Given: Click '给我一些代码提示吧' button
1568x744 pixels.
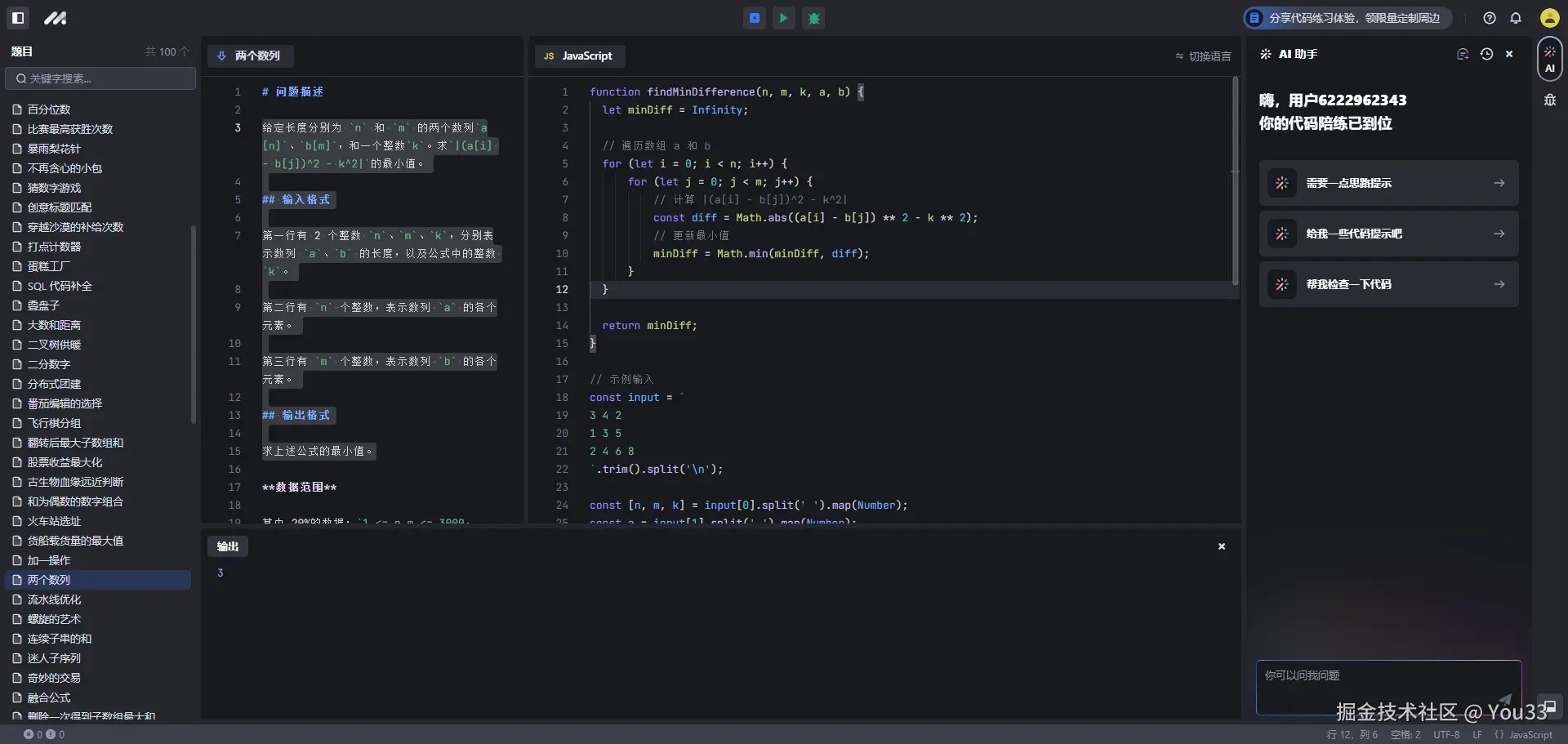Looking at the screenshot, I should click(1388, 234).
